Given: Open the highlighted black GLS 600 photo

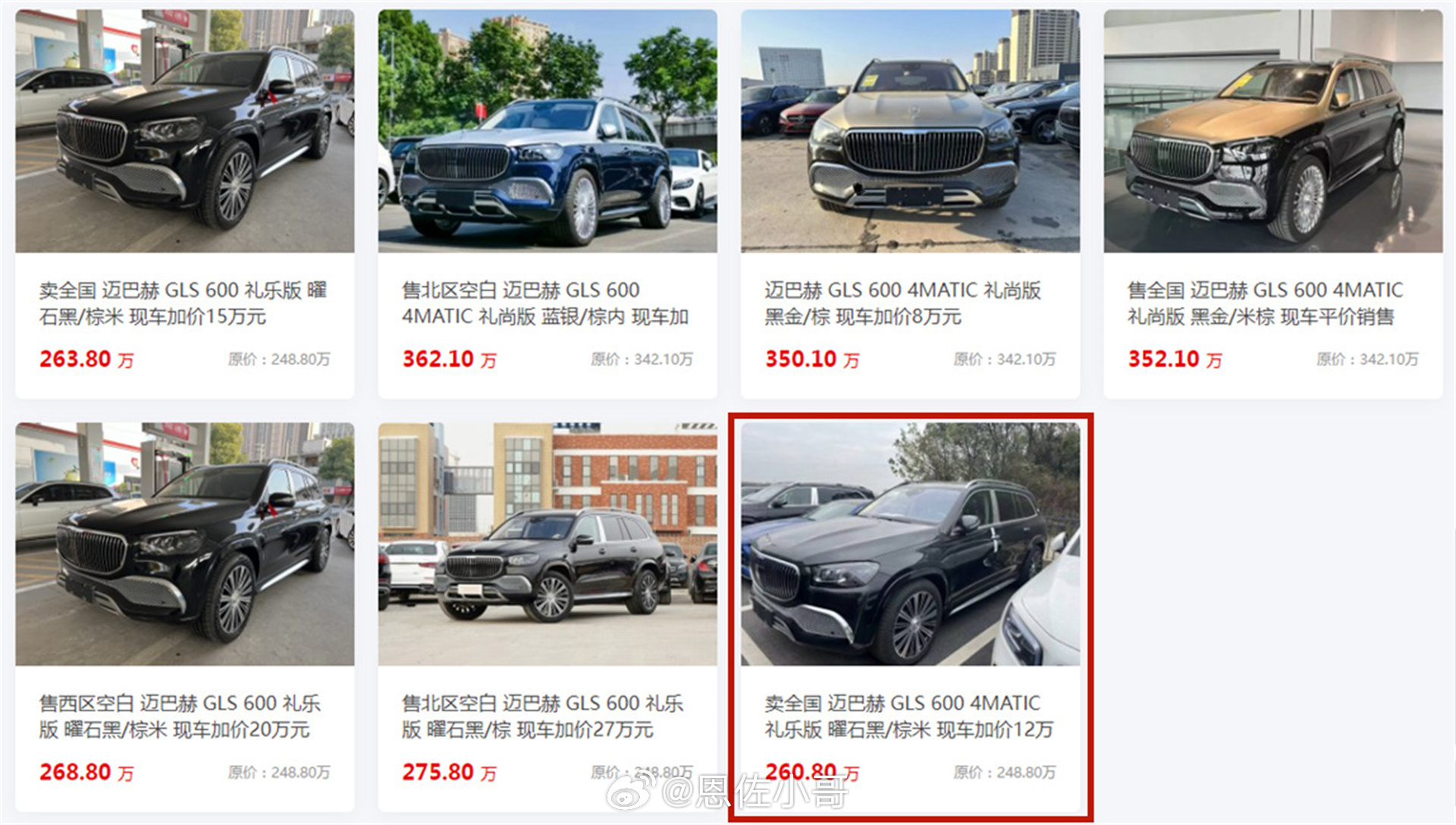Looking at the screenshot, I should tap(910, 544).
